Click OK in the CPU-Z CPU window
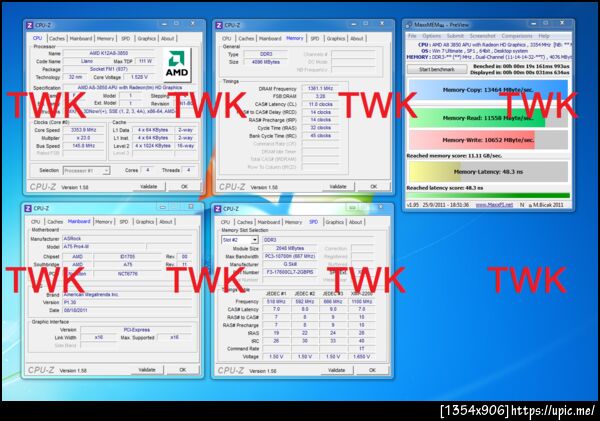Screen dimensions: 600x421 pyautogui.click(x=184, y=187)
